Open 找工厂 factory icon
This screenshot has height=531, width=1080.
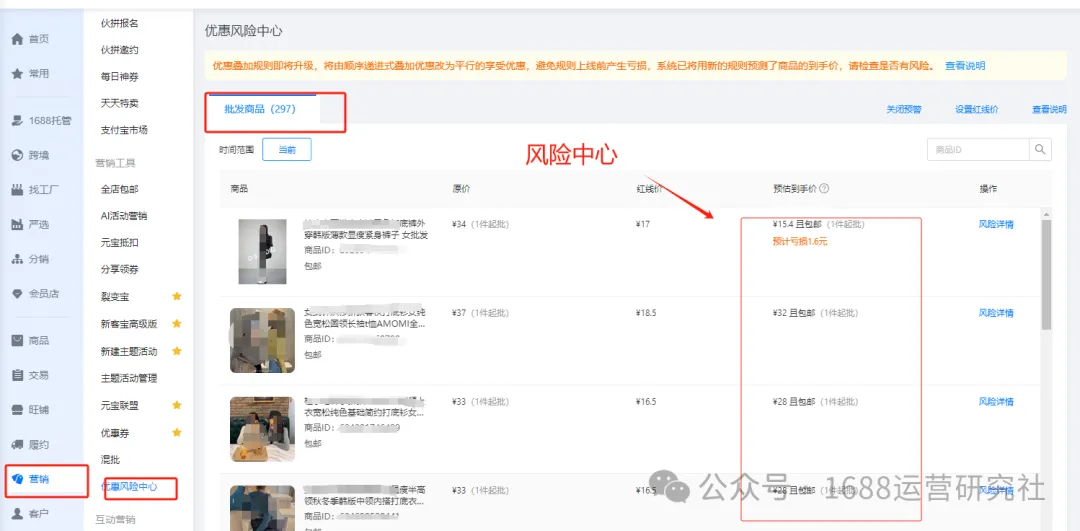point(17,189)
